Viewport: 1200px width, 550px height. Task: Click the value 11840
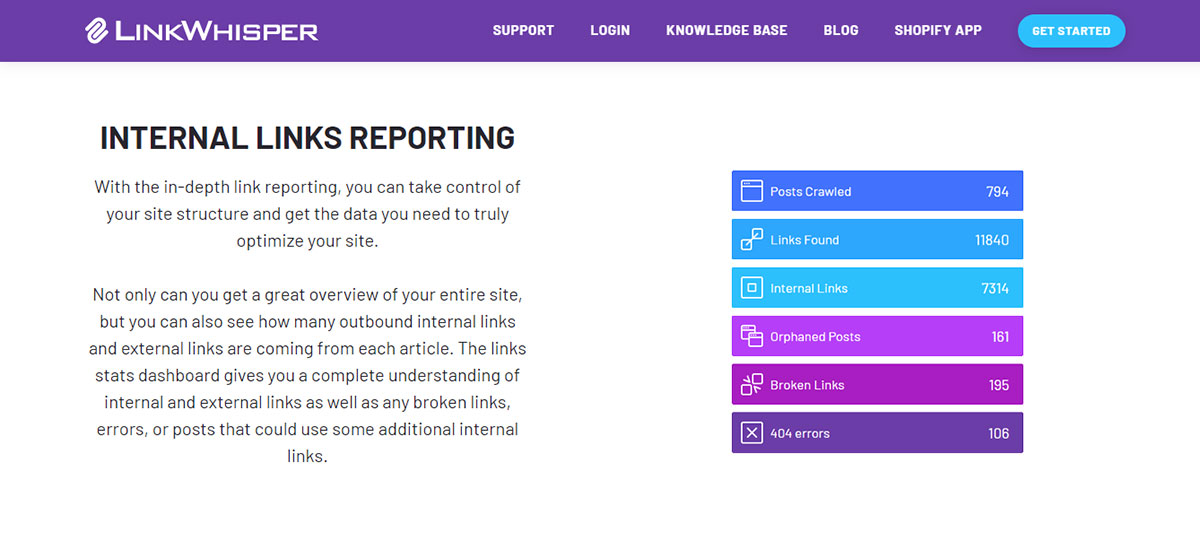click(x=992, y=240)
